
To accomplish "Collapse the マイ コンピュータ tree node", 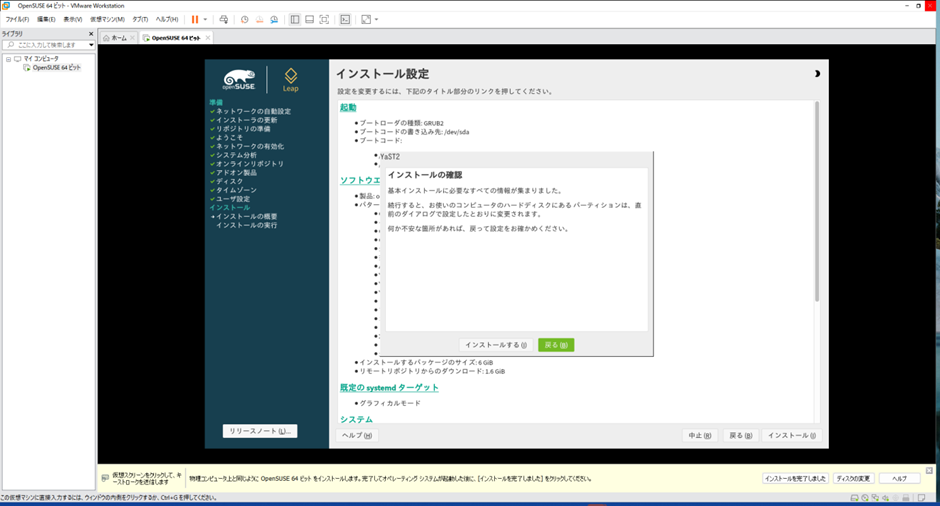I will click(8, 59).
